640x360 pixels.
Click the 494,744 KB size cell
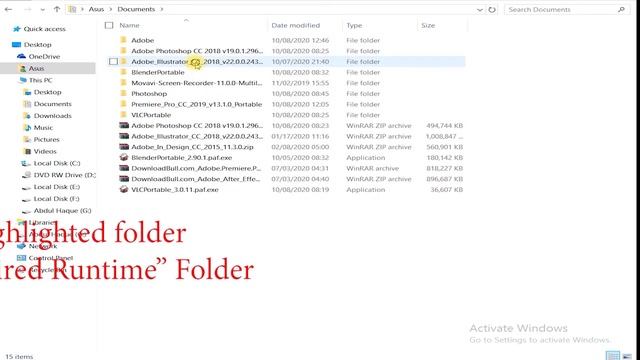444,126
